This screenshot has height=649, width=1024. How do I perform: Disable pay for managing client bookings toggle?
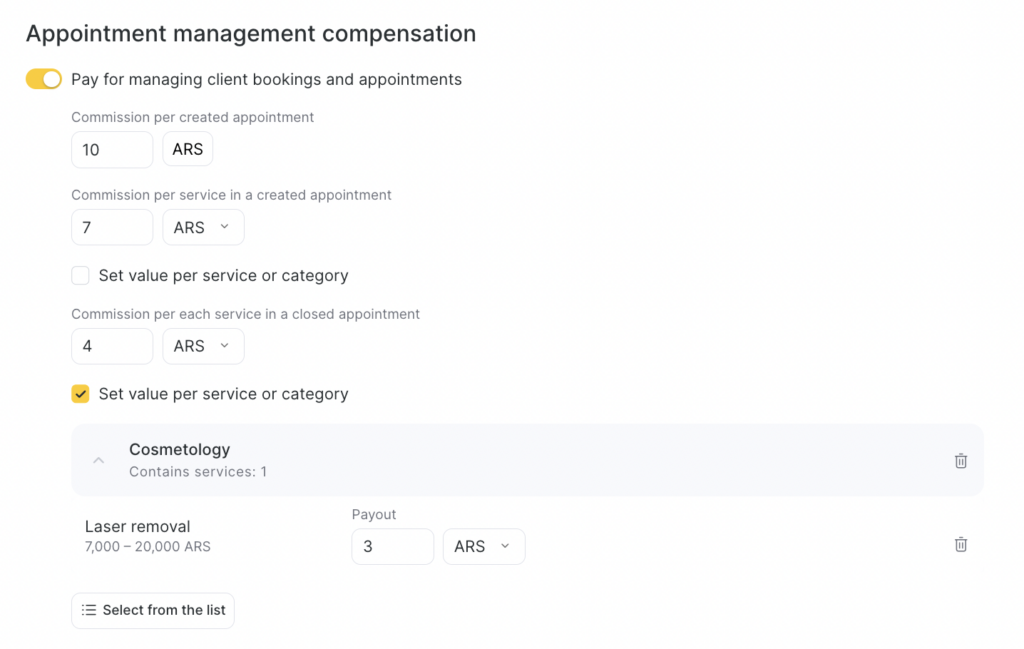pos(44,79)
